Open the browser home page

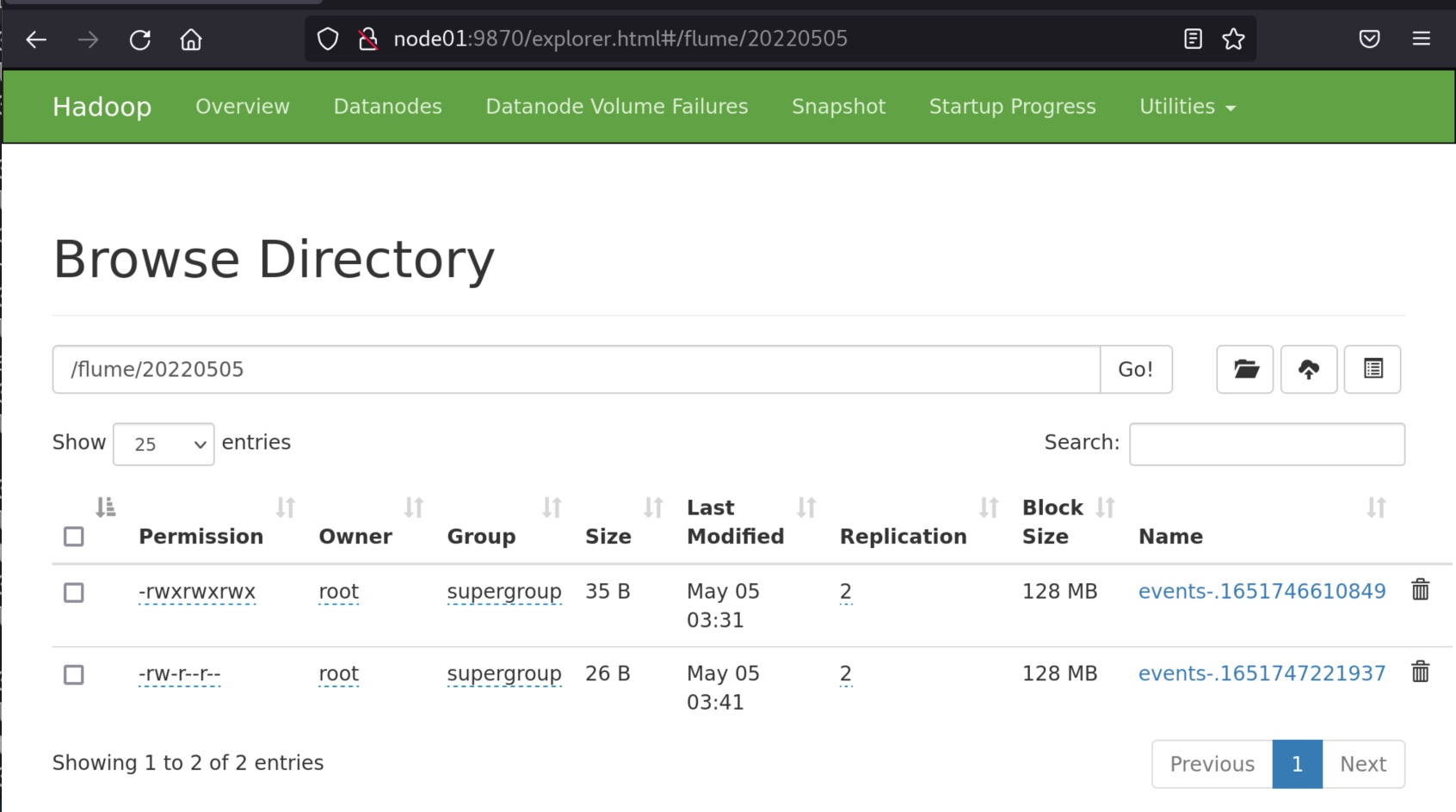click(191, 40)
